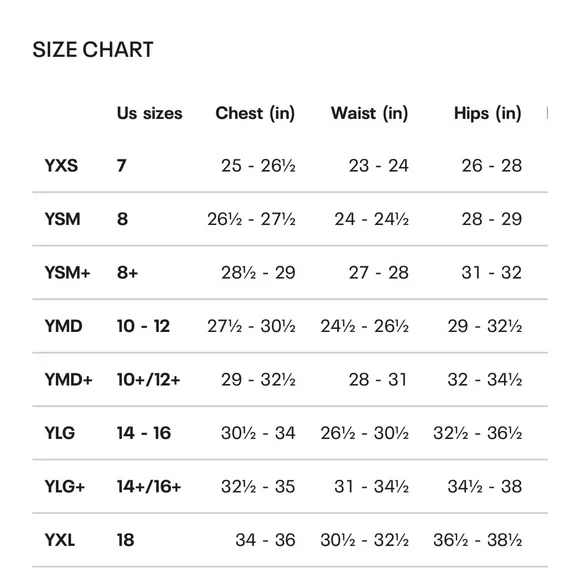
Task: Click hips value 36½ - 38½
Action: pos(478,540)
